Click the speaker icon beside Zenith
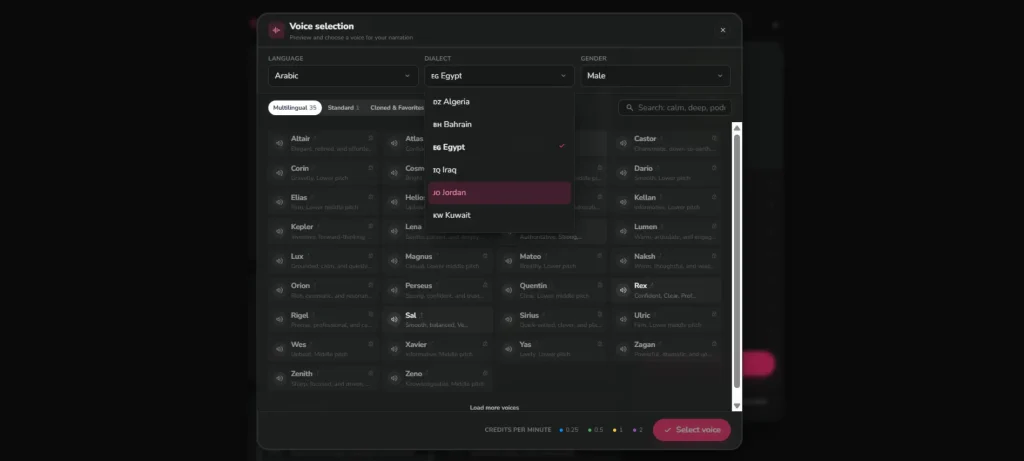This screenshot has width=1024, height=461. click(280, 379)
